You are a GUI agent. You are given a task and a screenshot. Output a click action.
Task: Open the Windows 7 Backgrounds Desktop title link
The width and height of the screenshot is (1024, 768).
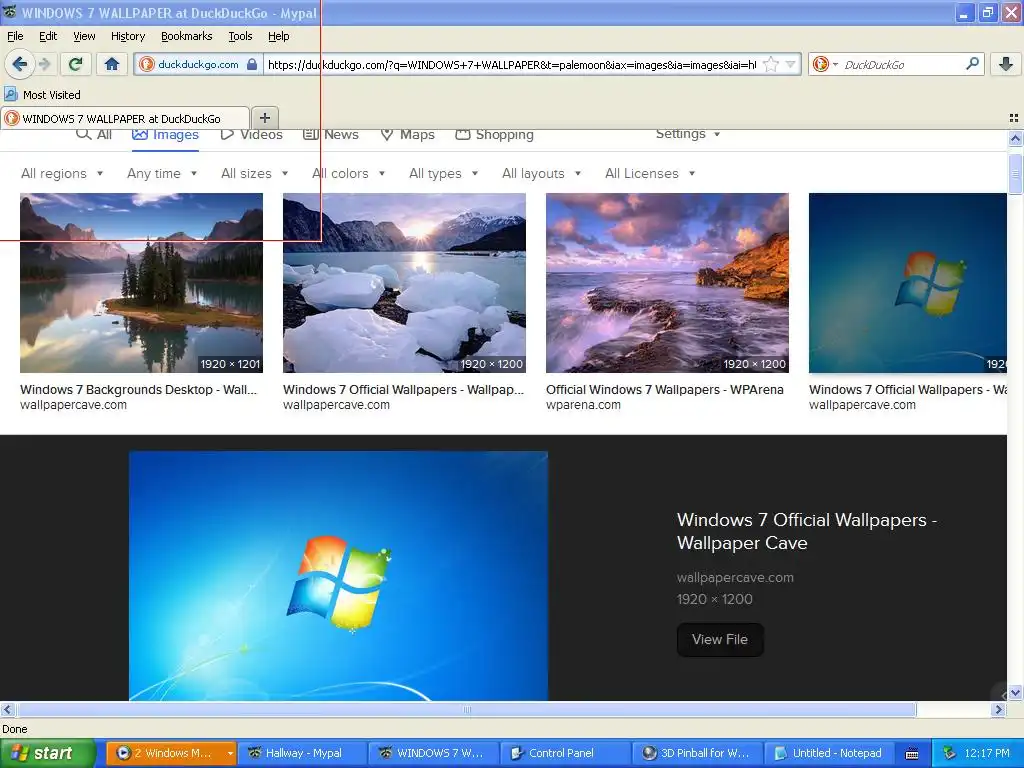(138, 389)
